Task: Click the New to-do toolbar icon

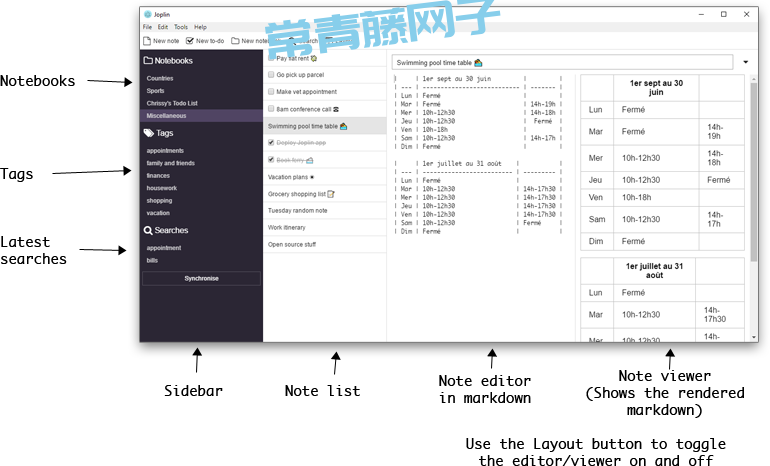Action: [x=190, y=41]
